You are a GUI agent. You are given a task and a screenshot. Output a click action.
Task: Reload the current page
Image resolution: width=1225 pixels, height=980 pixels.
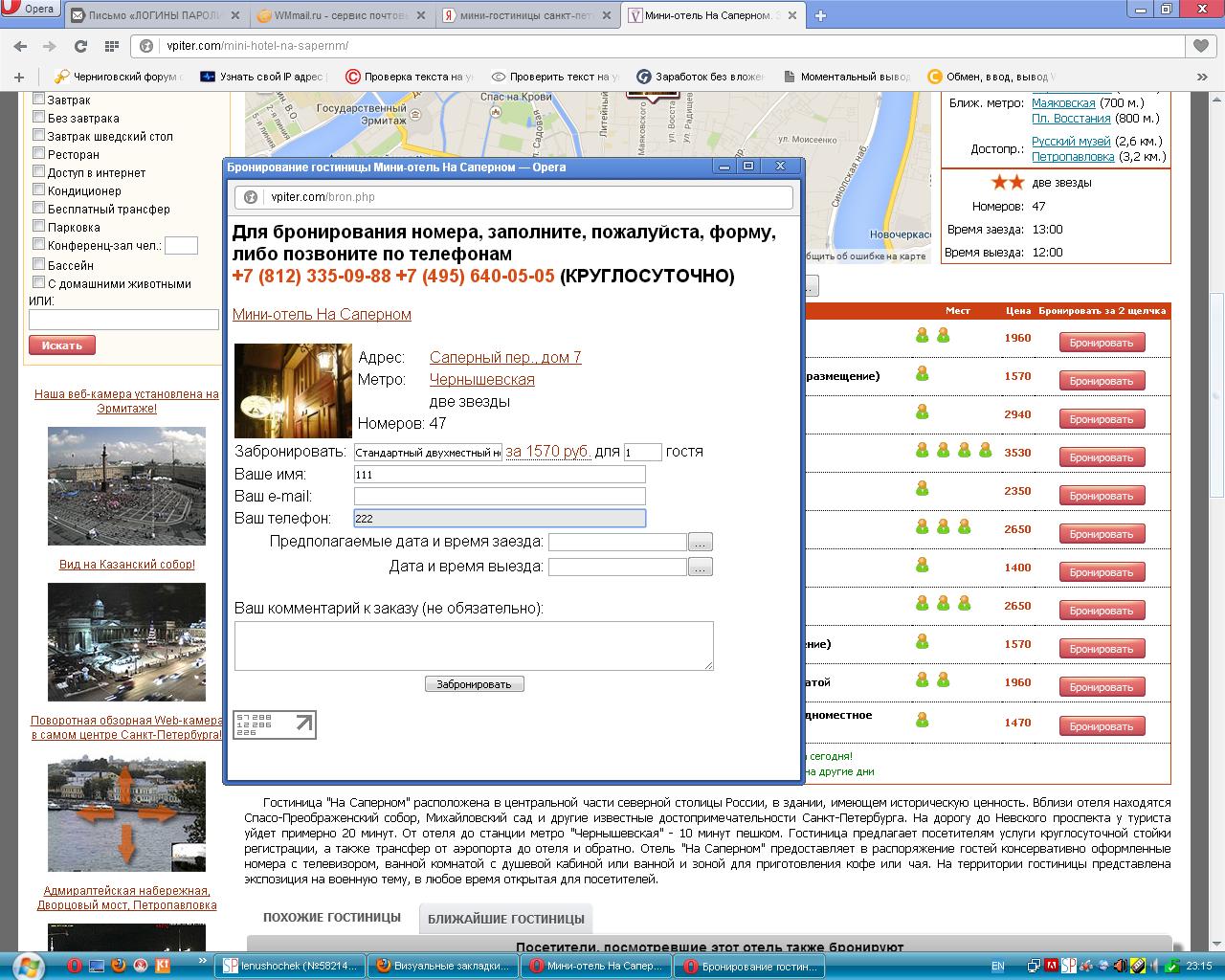[80, 46]
